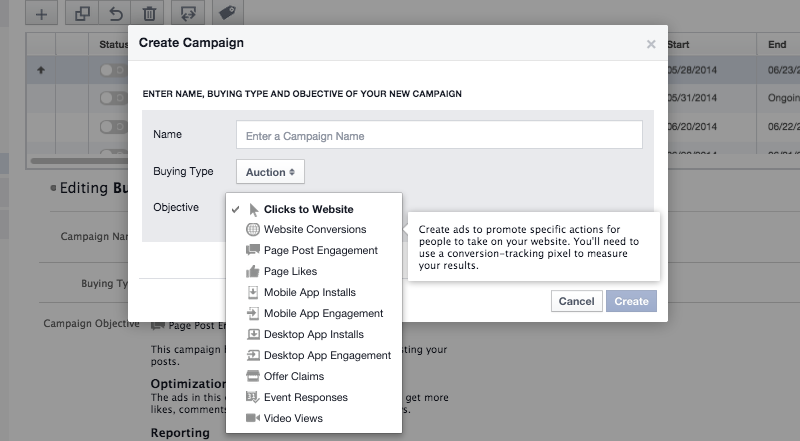Toggle the status switch in the third row
Image resolution: width=800 pixels, height=441 pixels.
tap(113, 126)
